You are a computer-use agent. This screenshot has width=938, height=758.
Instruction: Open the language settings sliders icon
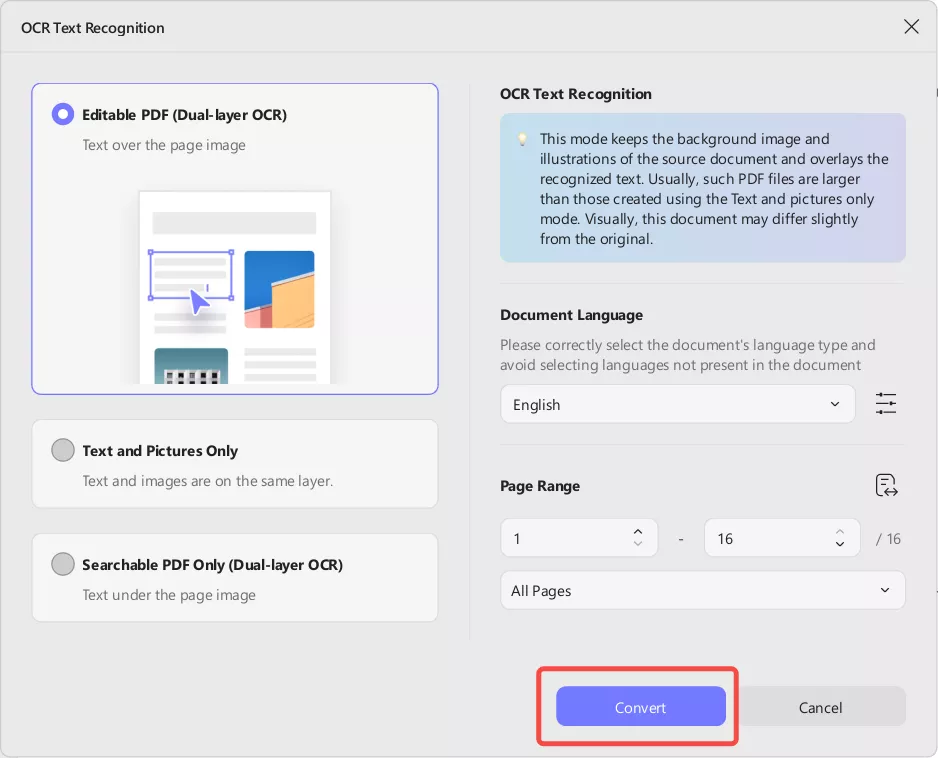click(x=886, y=404)
